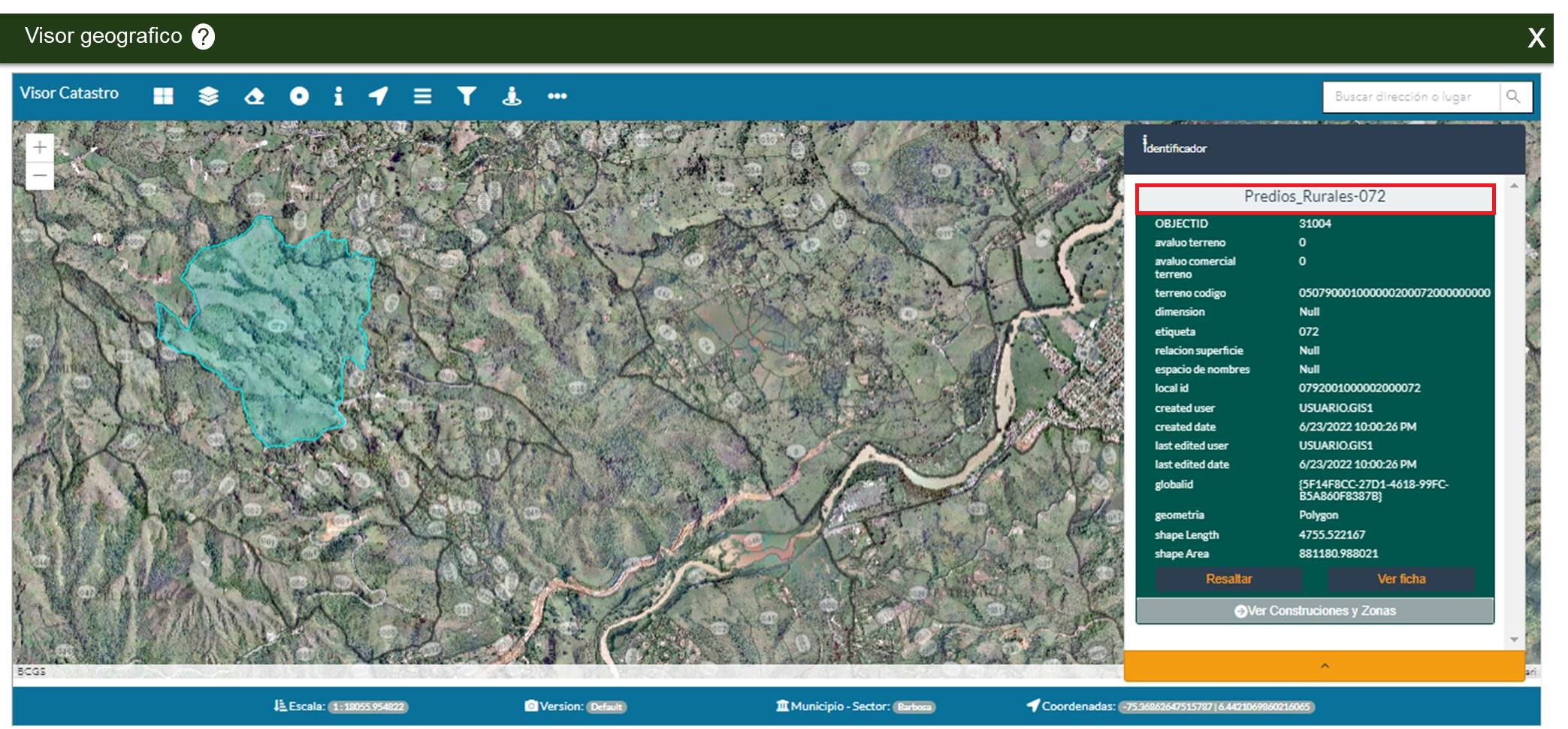Collapse the identifier panel with orange chevron

(x=1325, y=666)
